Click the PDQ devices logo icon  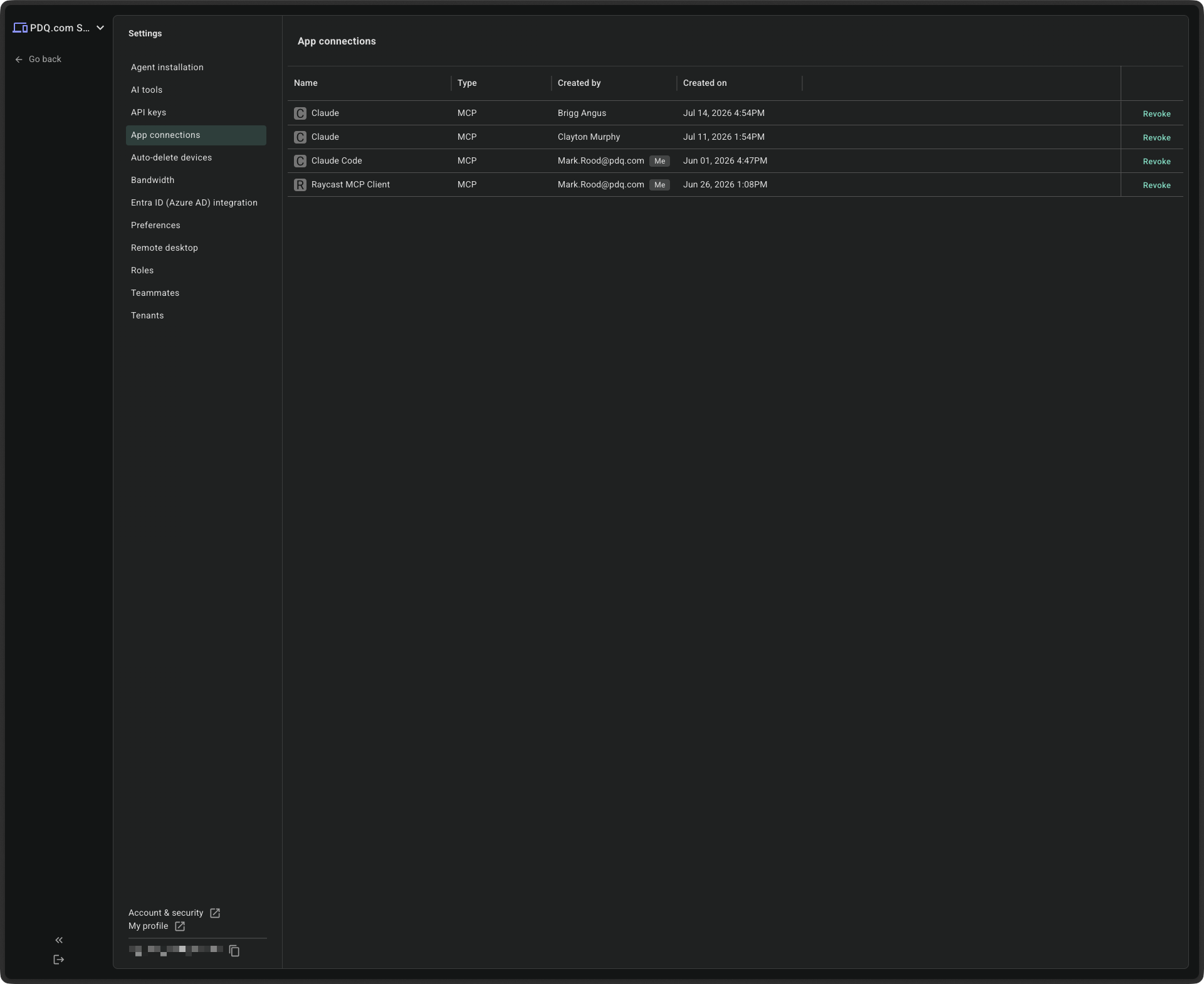pyautogui.click(x=20, y=28)
